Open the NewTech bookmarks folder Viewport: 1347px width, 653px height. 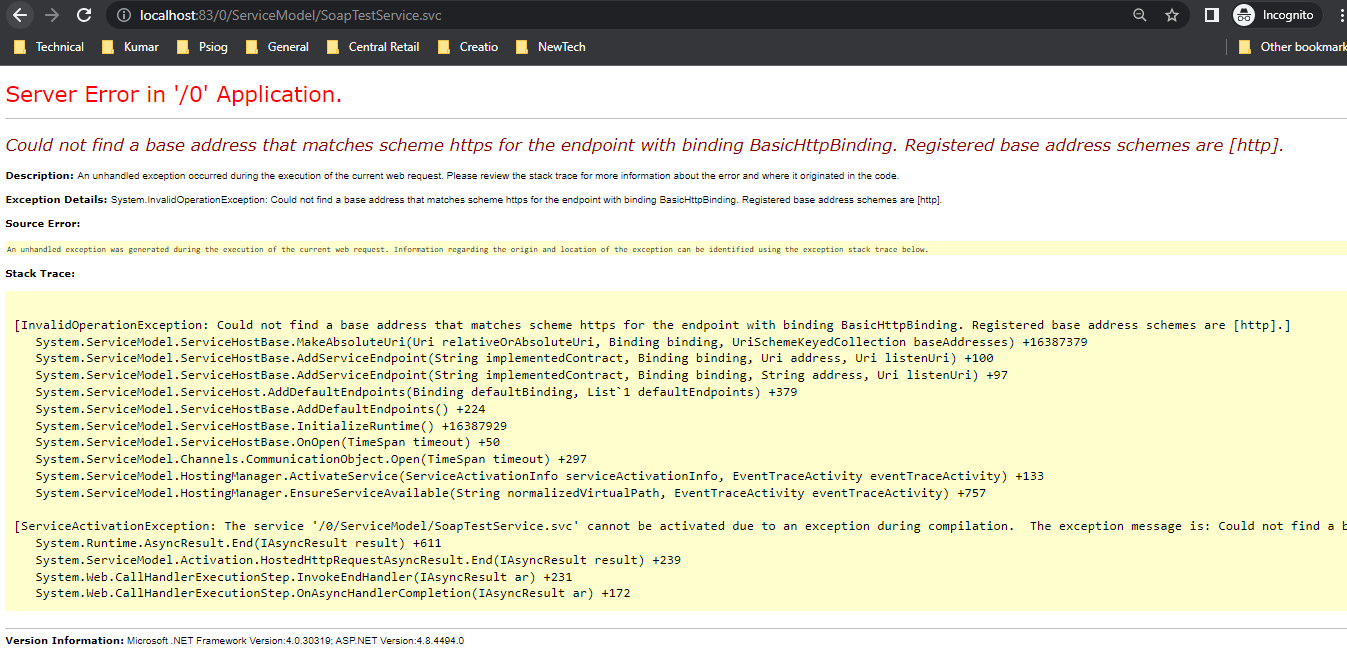550,47
